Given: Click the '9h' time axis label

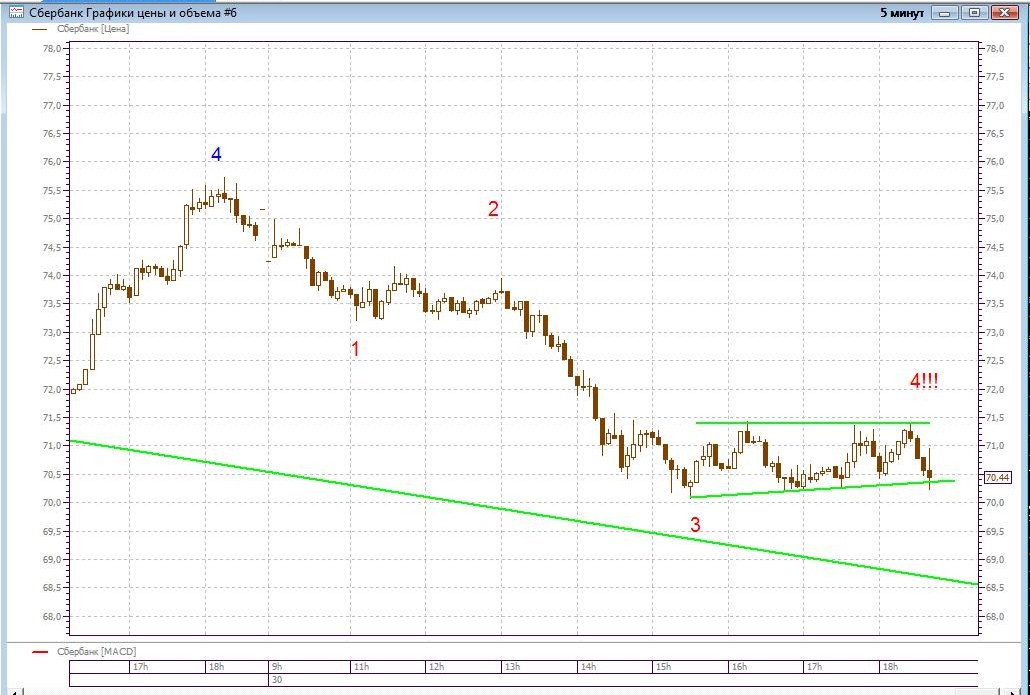Looking at the screenshot, I should (x=277, y=667).
